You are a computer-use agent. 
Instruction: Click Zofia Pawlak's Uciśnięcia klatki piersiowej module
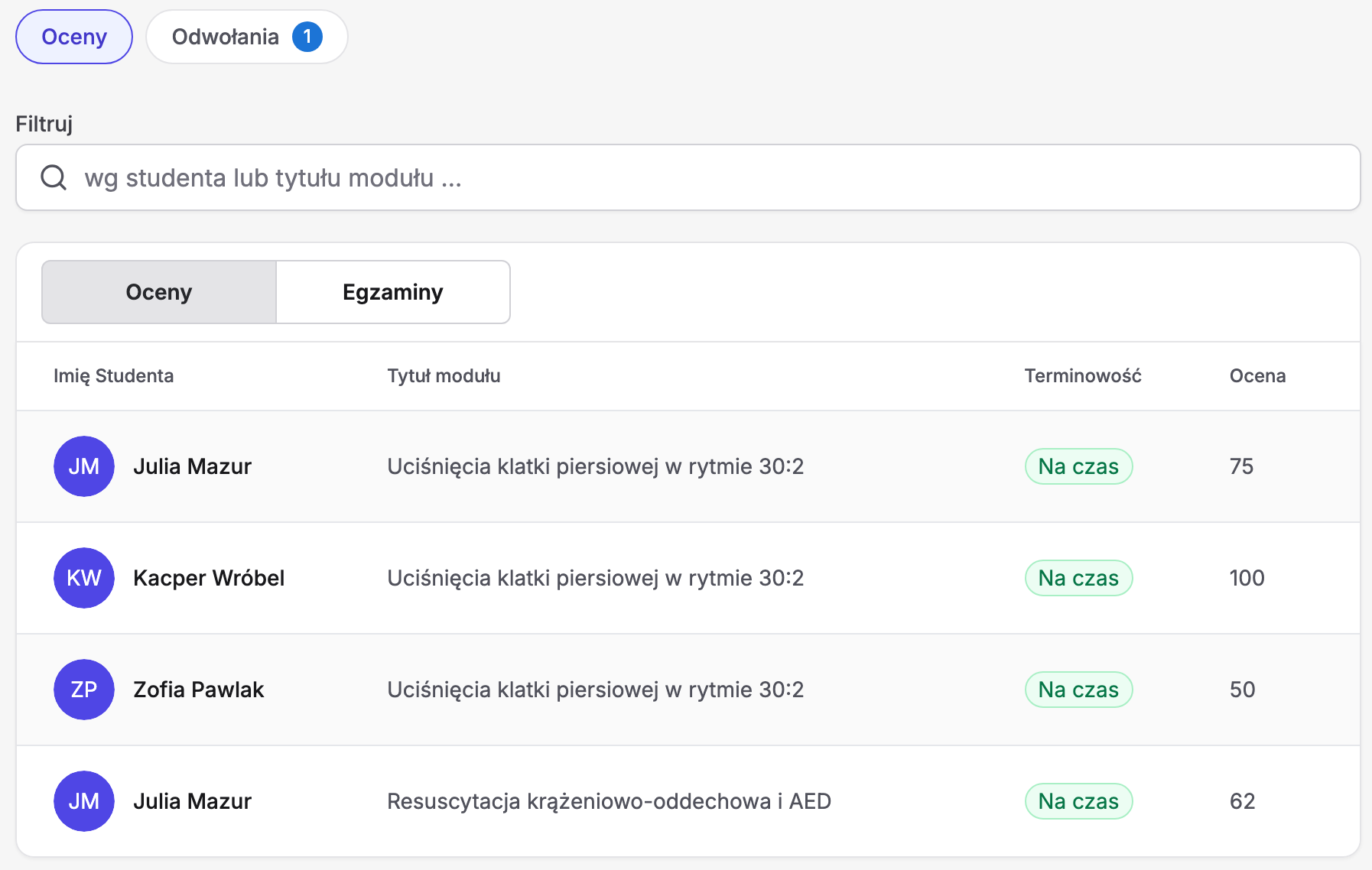(x=596, y=690)
